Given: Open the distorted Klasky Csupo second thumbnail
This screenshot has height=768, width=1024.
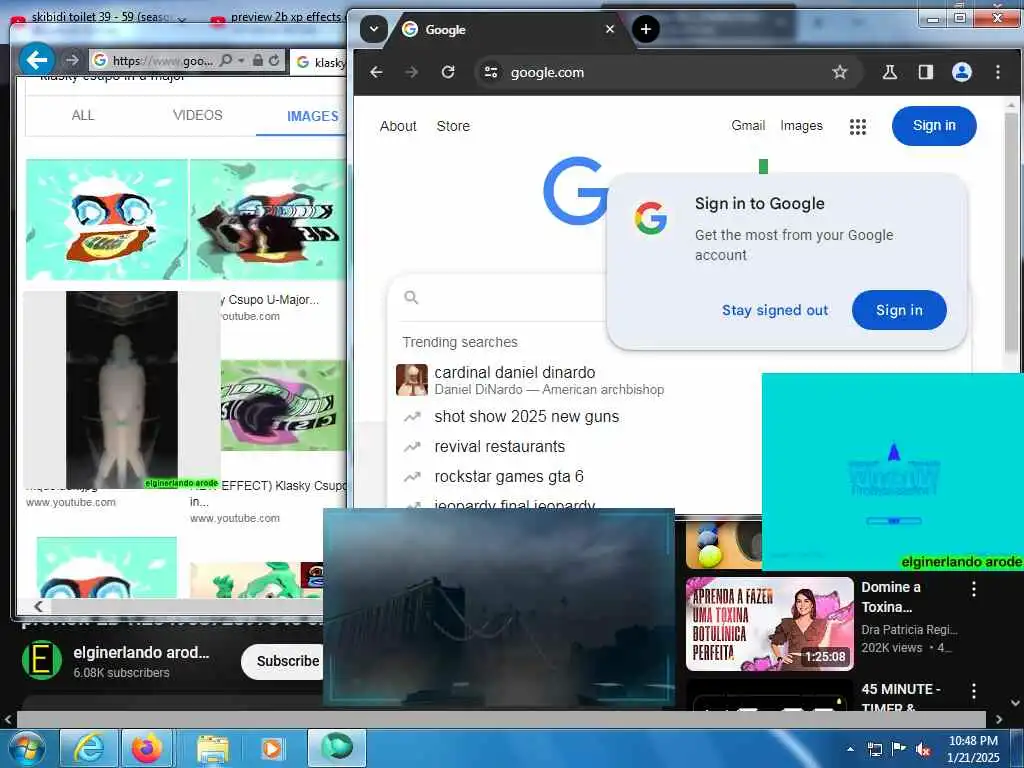Looking at the screenshot, I should click(268, 219).
